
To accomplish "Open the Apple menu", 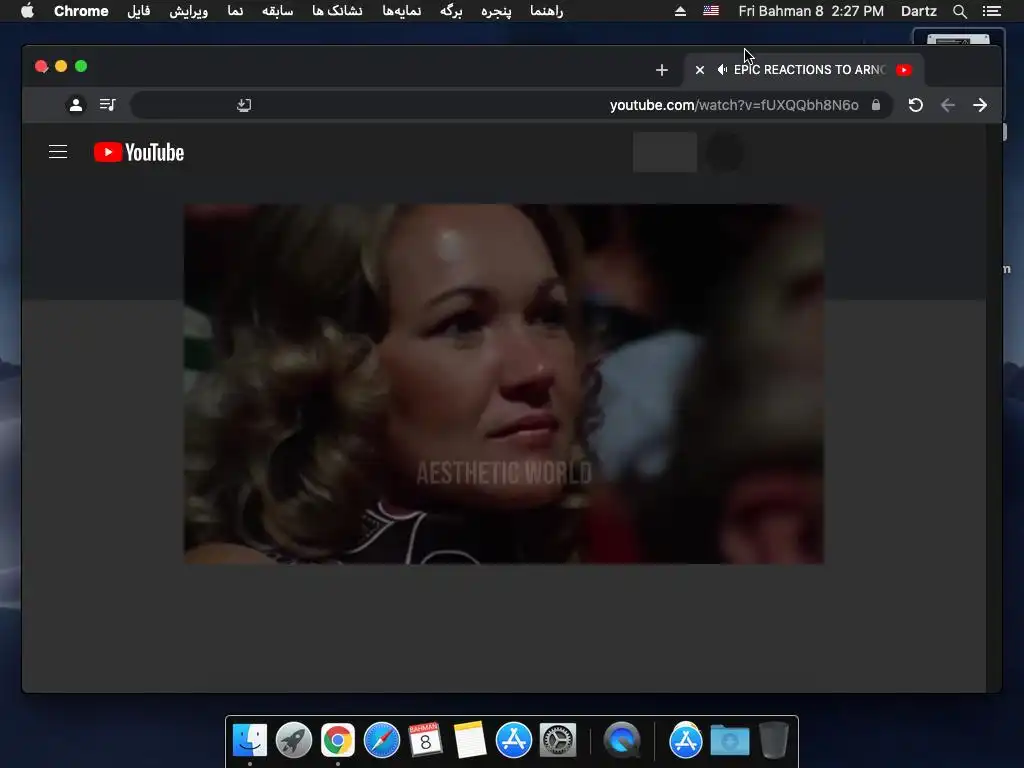I will [27, 11].
